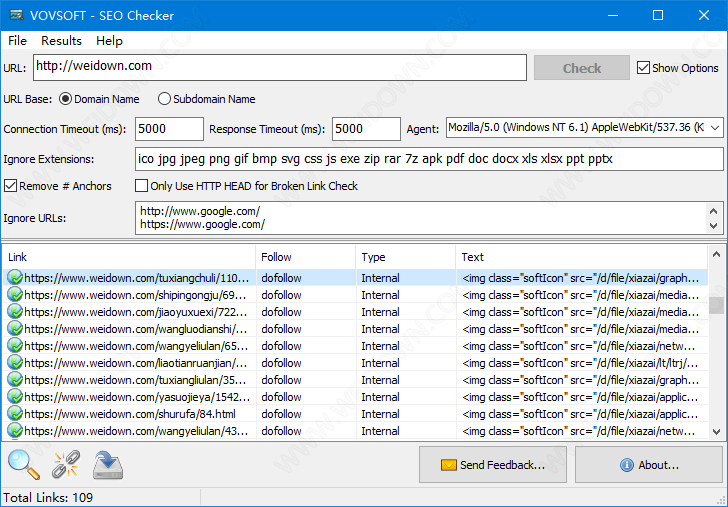Click results list scroll up arrow
The width and height of the screenshot is (728, 507).
coord(716,254)
